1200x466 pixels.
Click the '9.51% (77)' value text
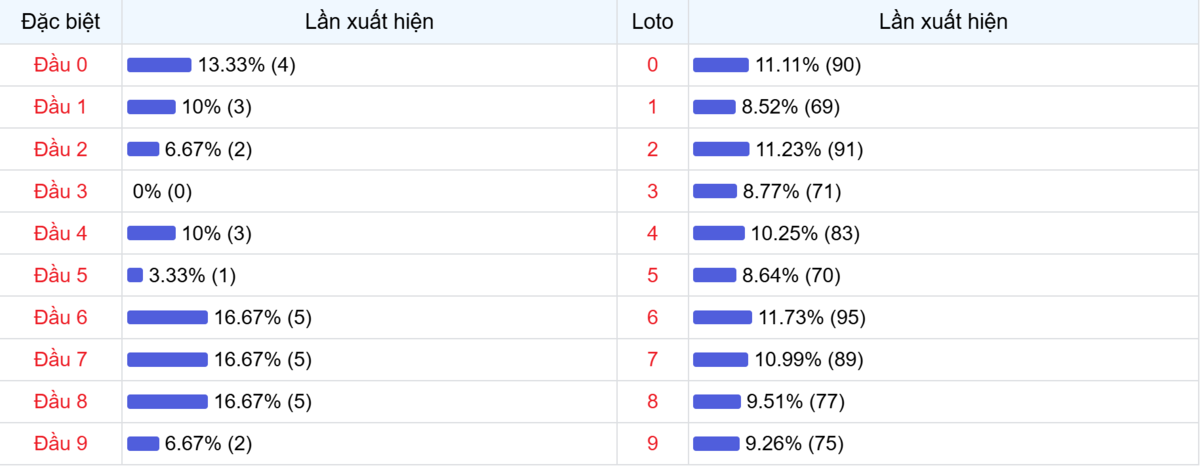coord(795,402)
